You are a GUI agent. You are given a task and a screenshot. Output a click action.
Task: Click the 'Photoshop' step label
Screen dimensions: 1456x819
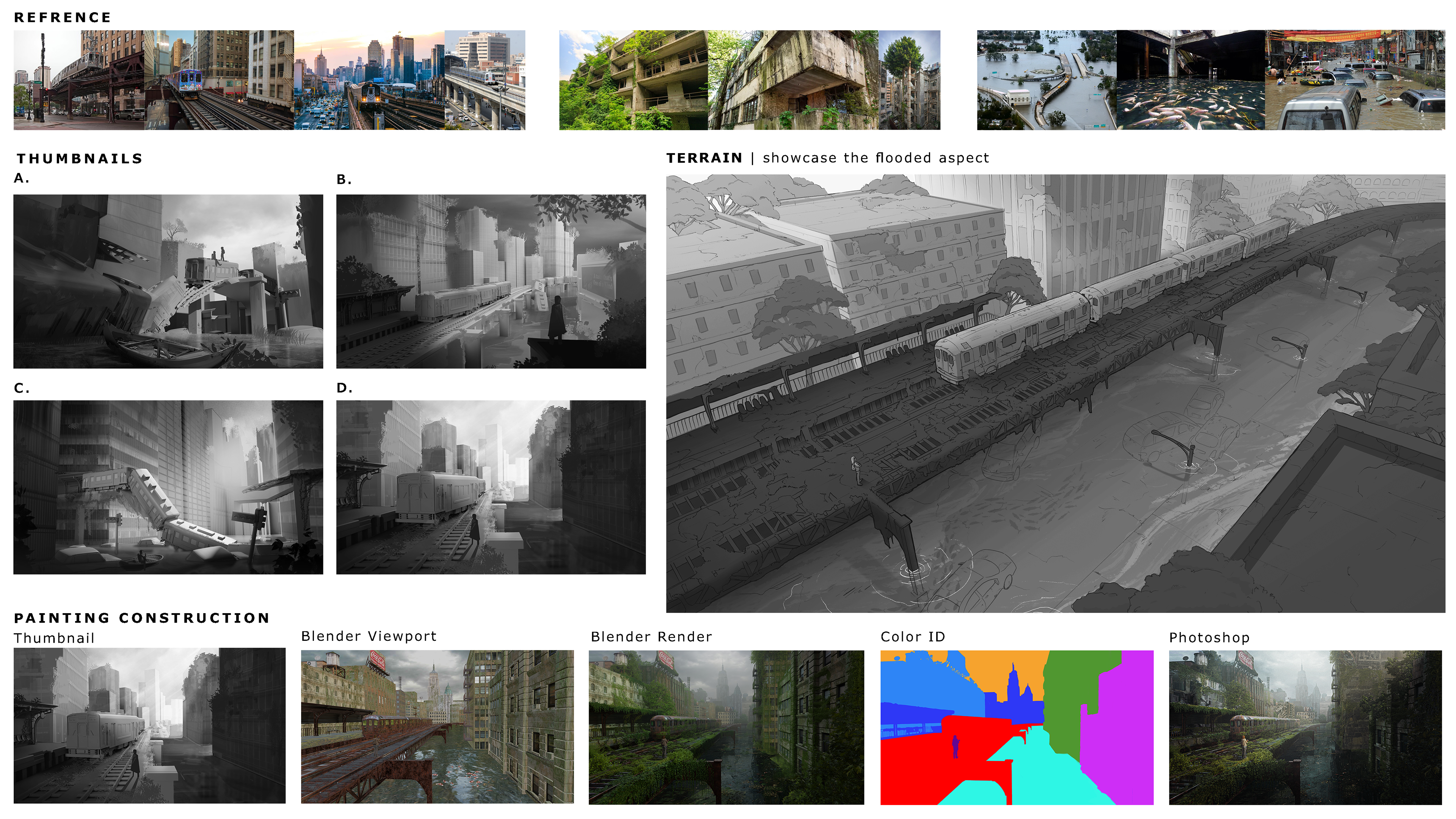click(x=1210, y=637)
